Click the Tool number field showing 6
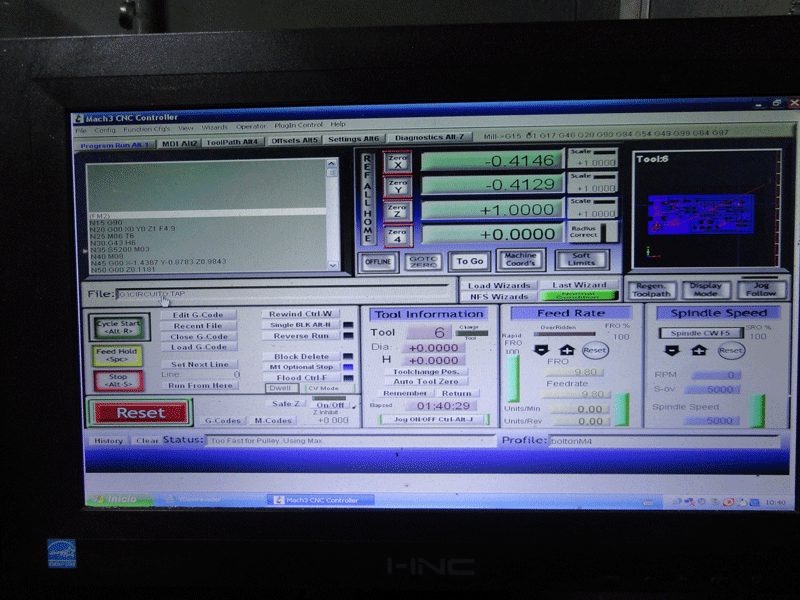 coord(429,333)
